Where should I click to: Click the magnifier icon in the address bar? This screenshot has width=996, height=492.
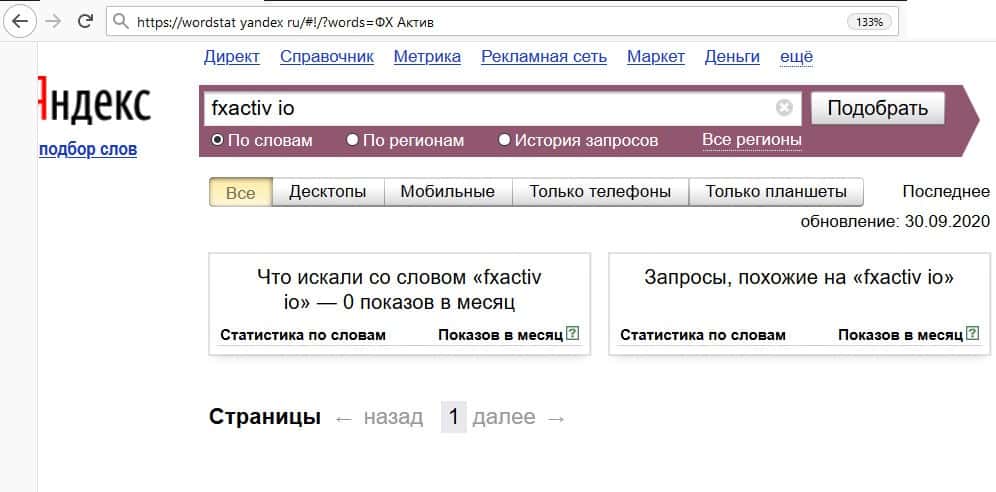(x=121, y=22)
